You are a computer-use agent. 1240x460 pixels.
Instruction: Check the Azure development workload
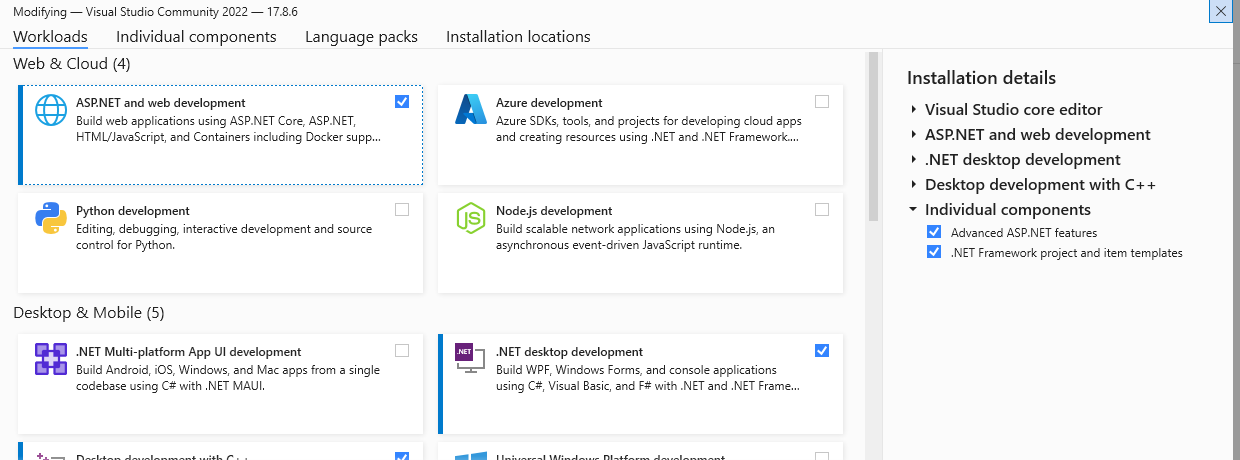point(822,101)
